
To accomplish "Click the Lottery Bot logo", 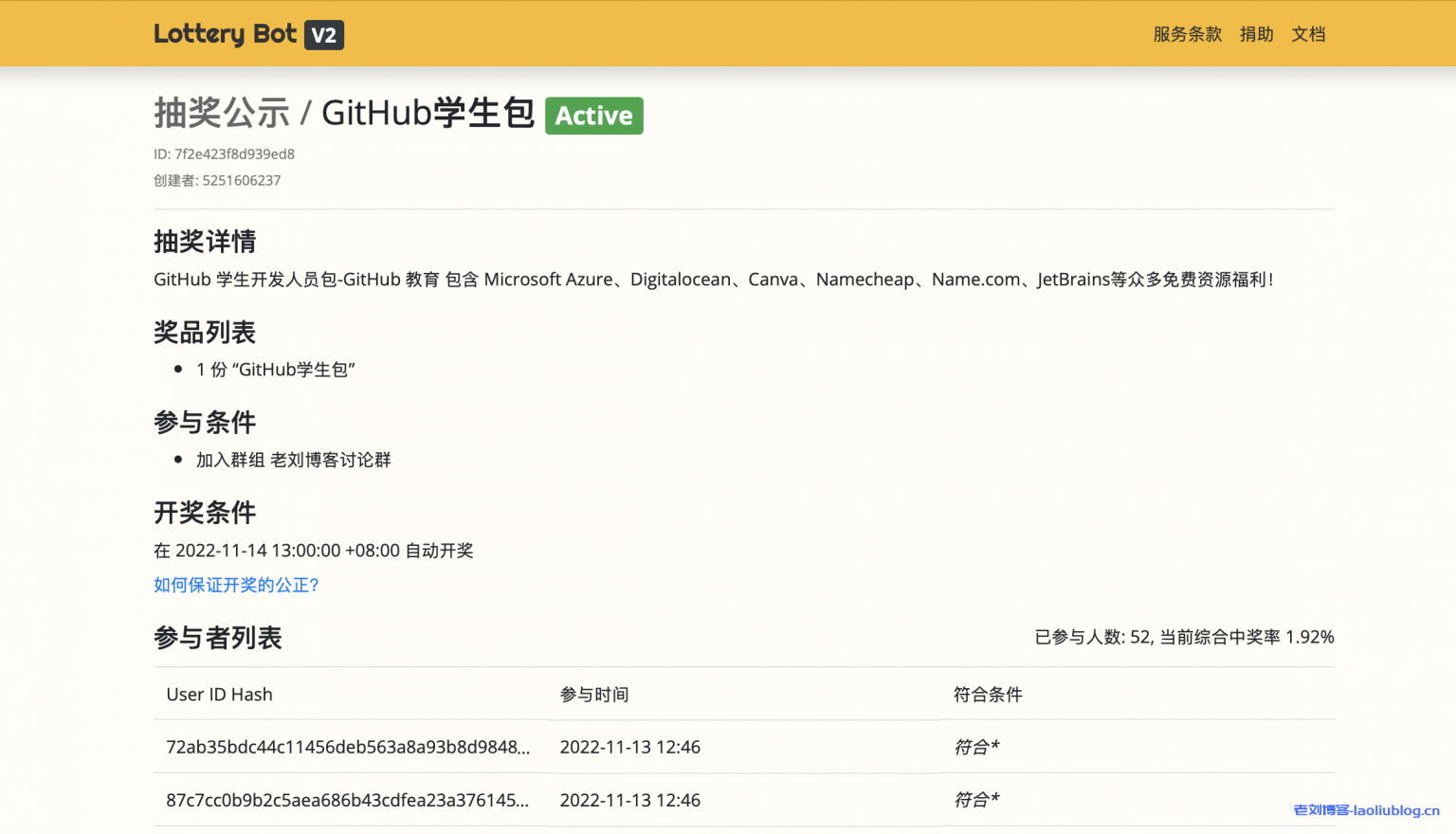I will 225,33.
